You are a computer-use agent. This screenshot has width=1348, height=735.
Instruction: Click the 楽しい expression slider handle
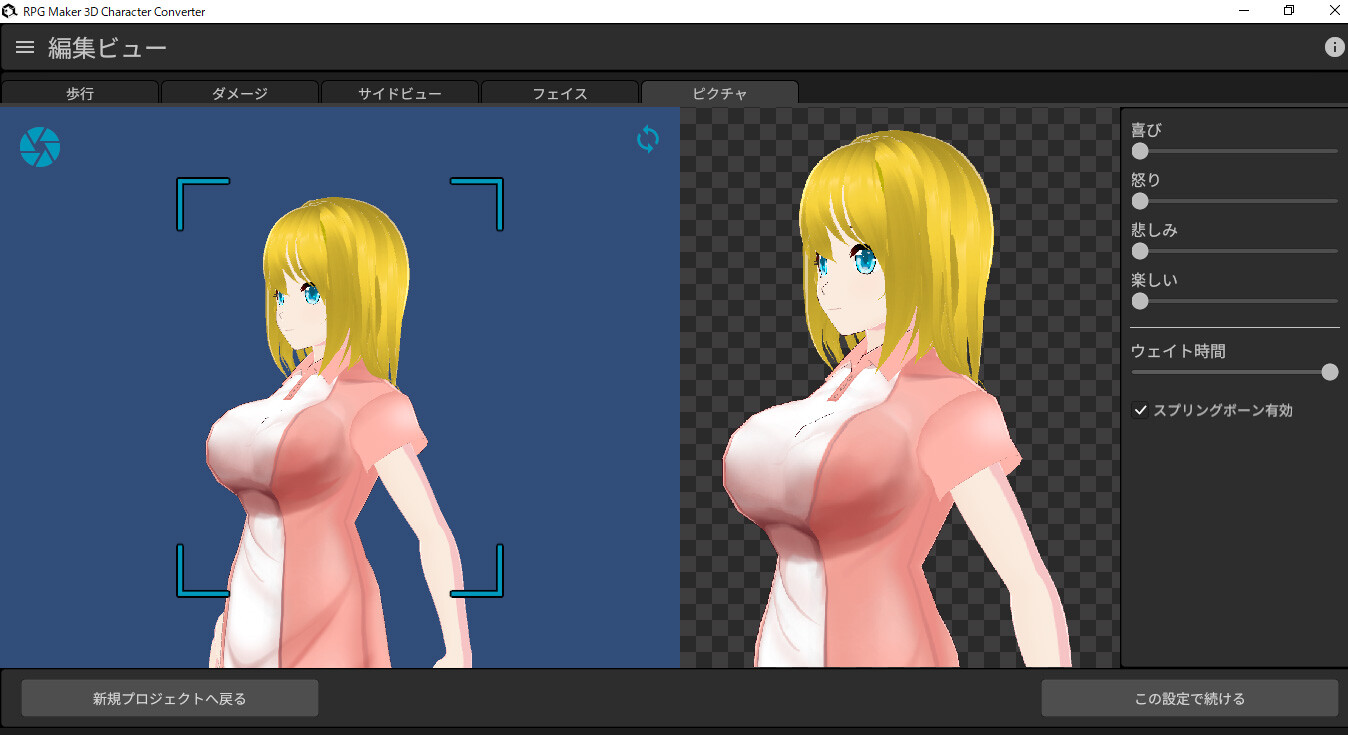pyautogui.click(x=1139, y=301)
